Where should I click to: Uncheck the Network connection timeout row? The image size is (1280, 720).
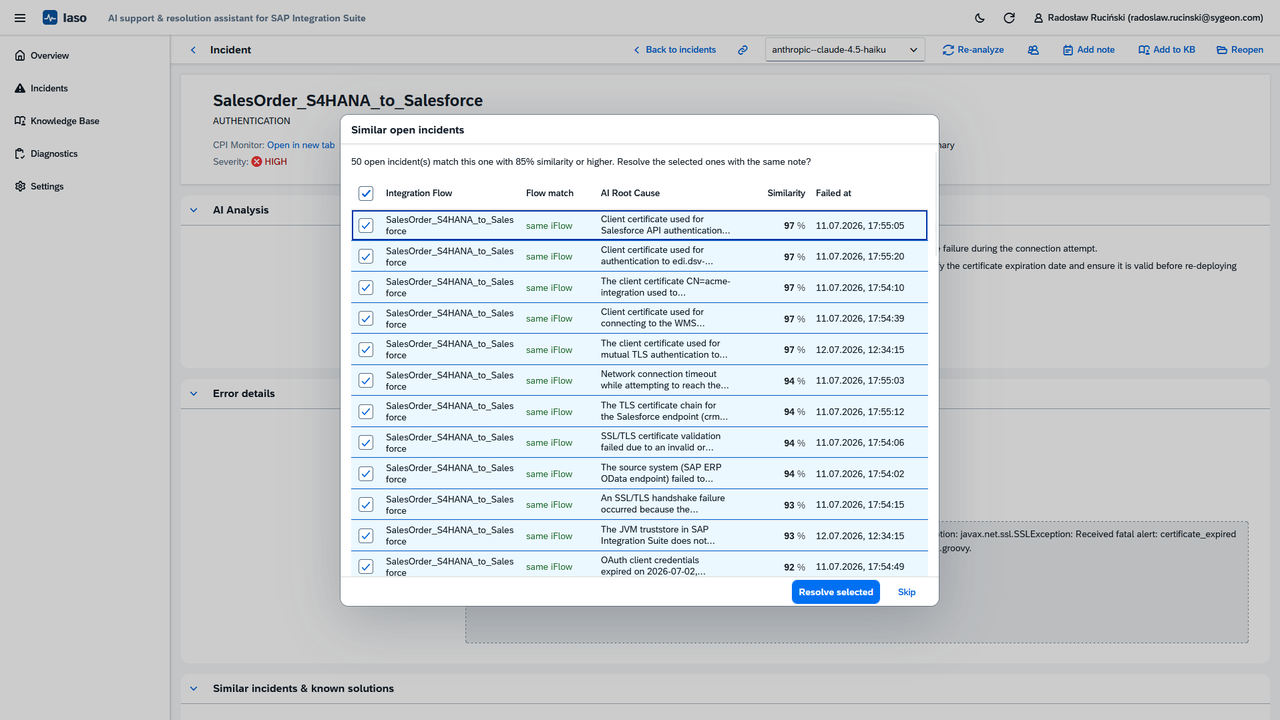coord(366,380)
